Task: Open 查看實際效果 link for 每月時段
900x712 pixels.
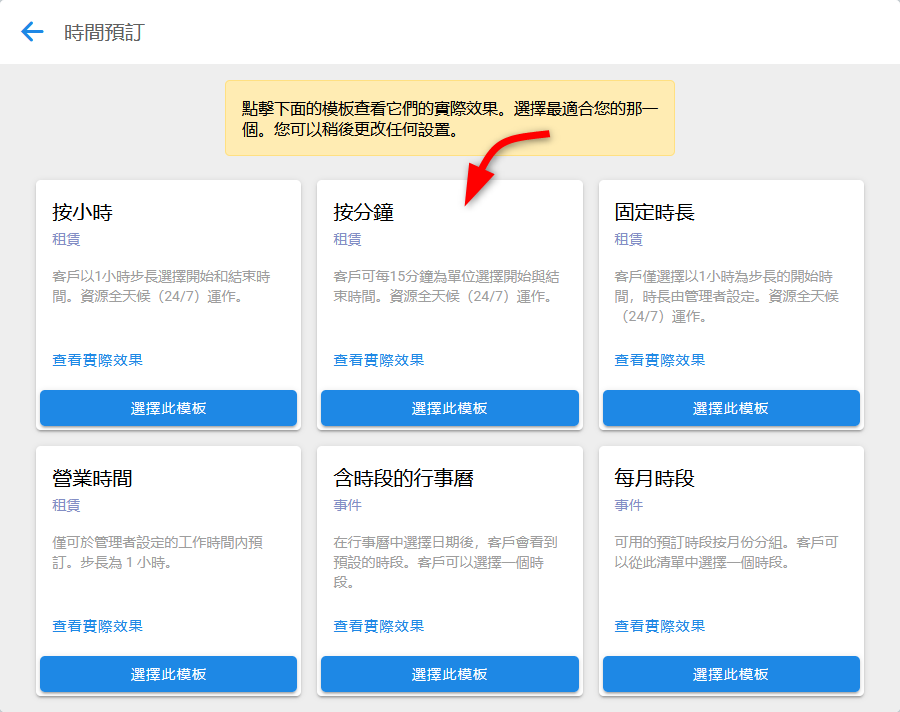Action: [x=659, y=626]
